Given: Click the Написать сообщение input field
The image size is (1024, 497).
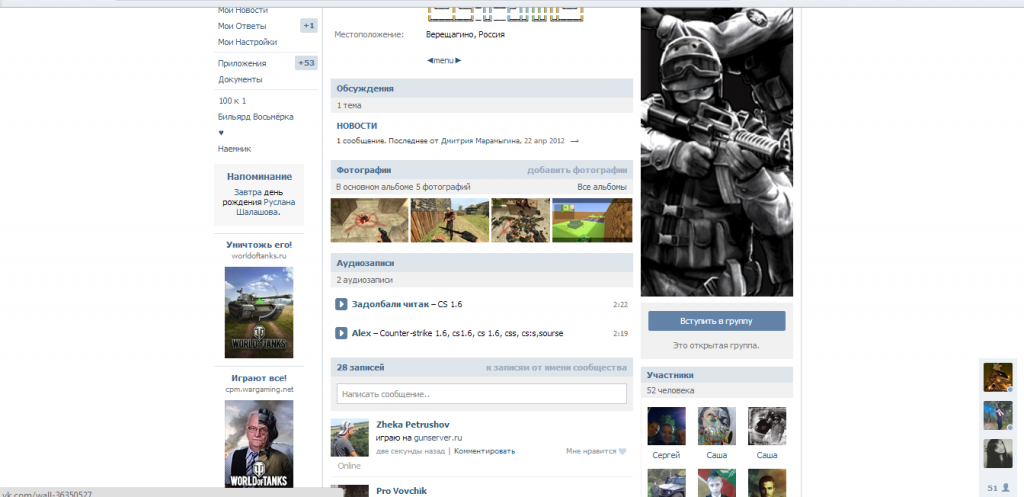Looking at the screenshot, I should pyautogui.click(x=481, y=394).
